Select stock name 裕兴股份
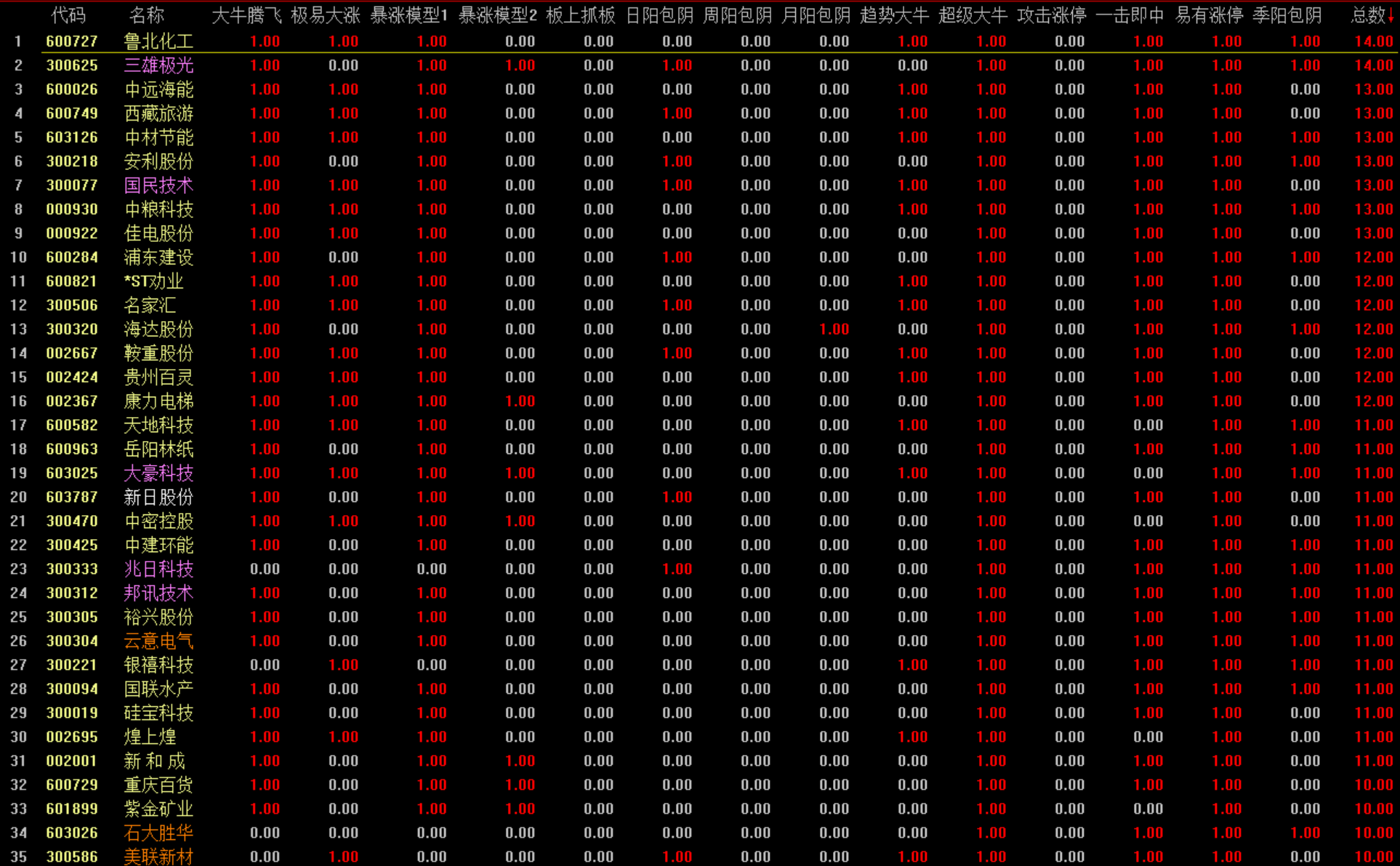 [x=158, y=617]
